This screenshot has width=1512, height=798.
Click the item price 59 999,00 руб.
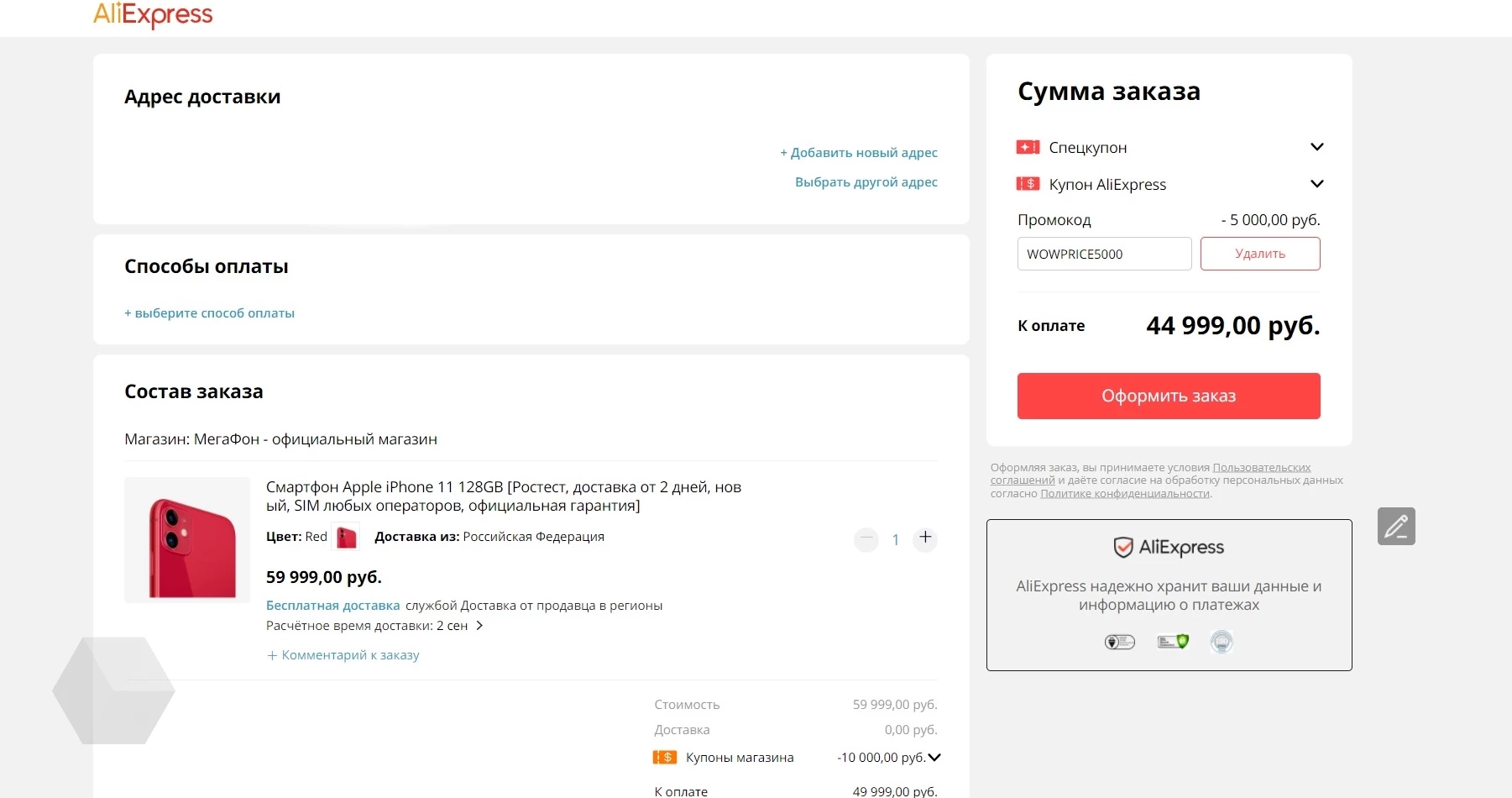coord(324,577)
